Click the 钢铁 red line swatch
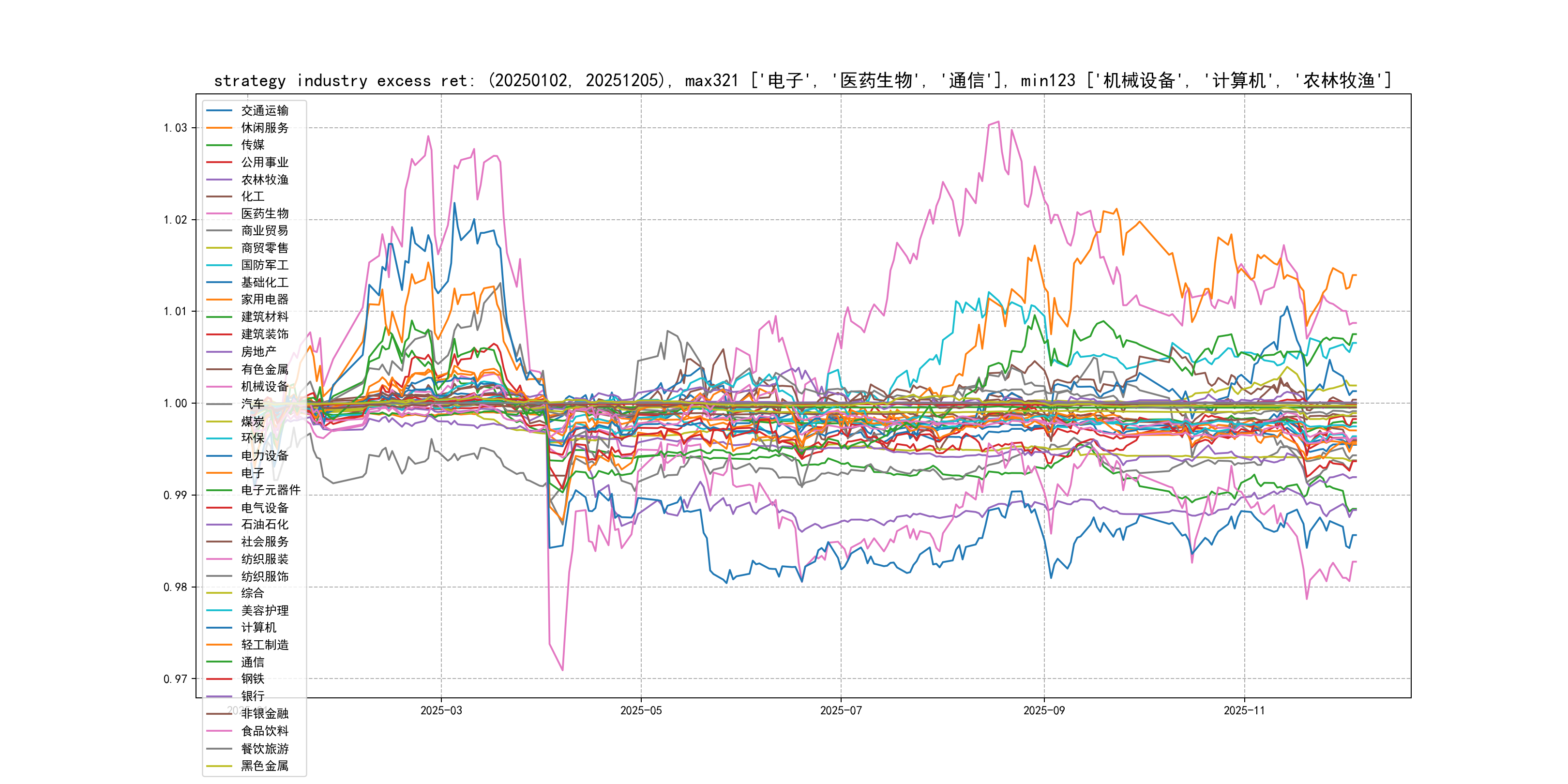Screen dimensions: 1568x784 [x=219, y=678]
